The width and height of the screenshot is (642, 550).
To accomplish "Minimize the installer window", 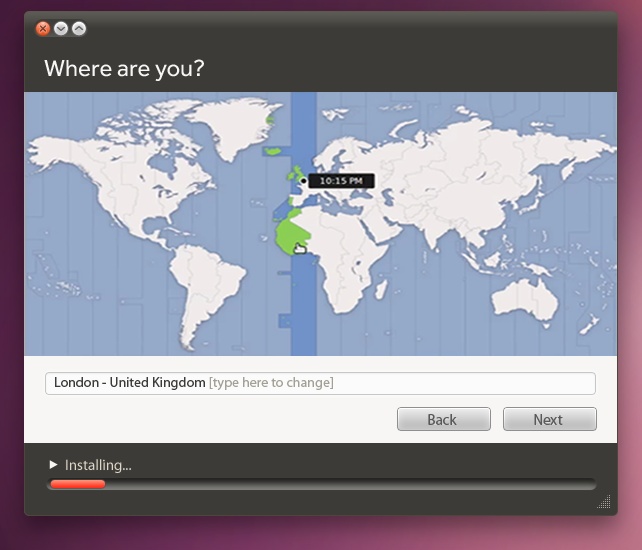I will coord(61,28).
